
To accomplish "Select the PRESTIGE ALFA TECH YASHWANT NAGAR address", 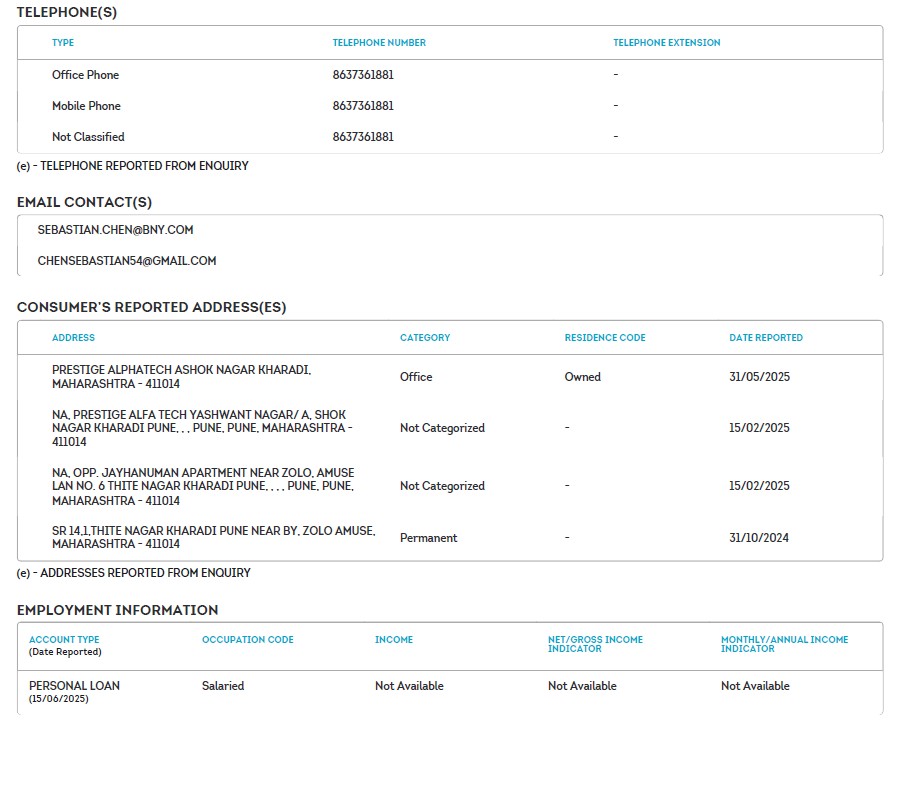I will [x=202, y=428].
